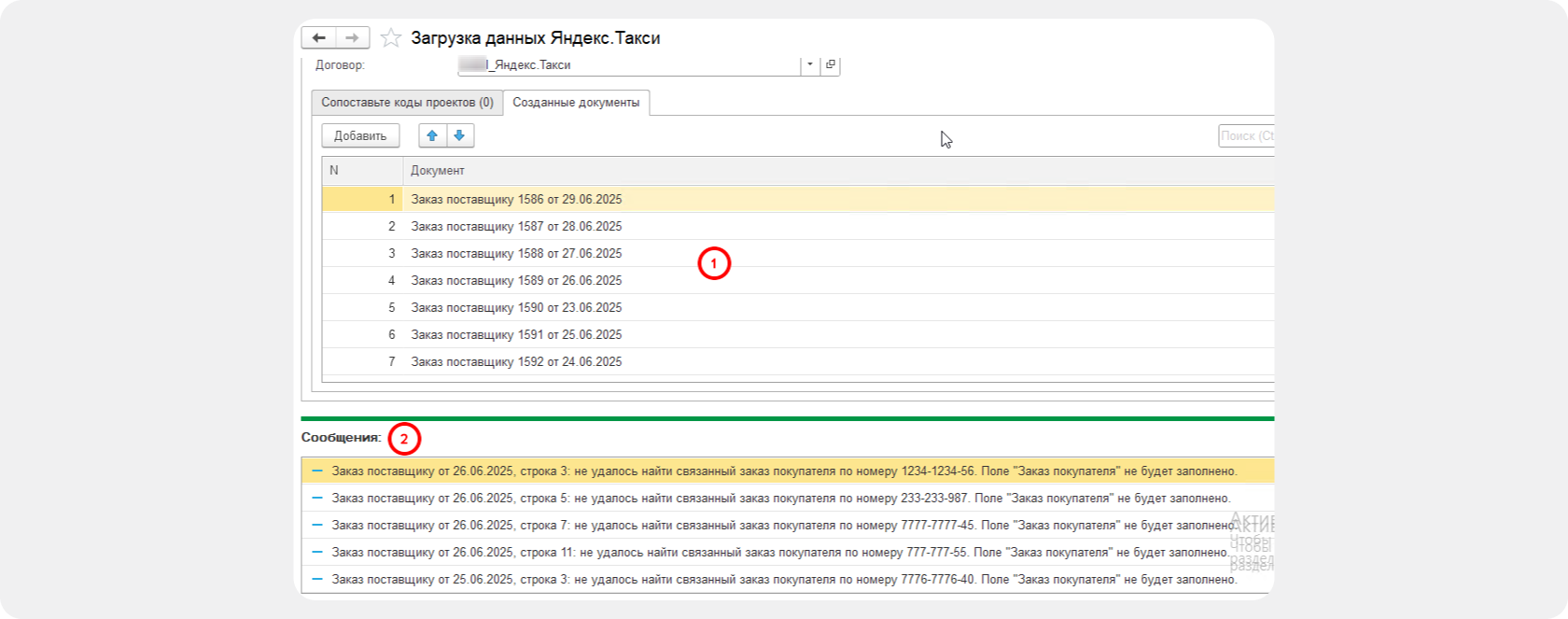Select Заказ поставщику 1588 от 27.06.2025
1568x619 pixels.
(838, 253)
